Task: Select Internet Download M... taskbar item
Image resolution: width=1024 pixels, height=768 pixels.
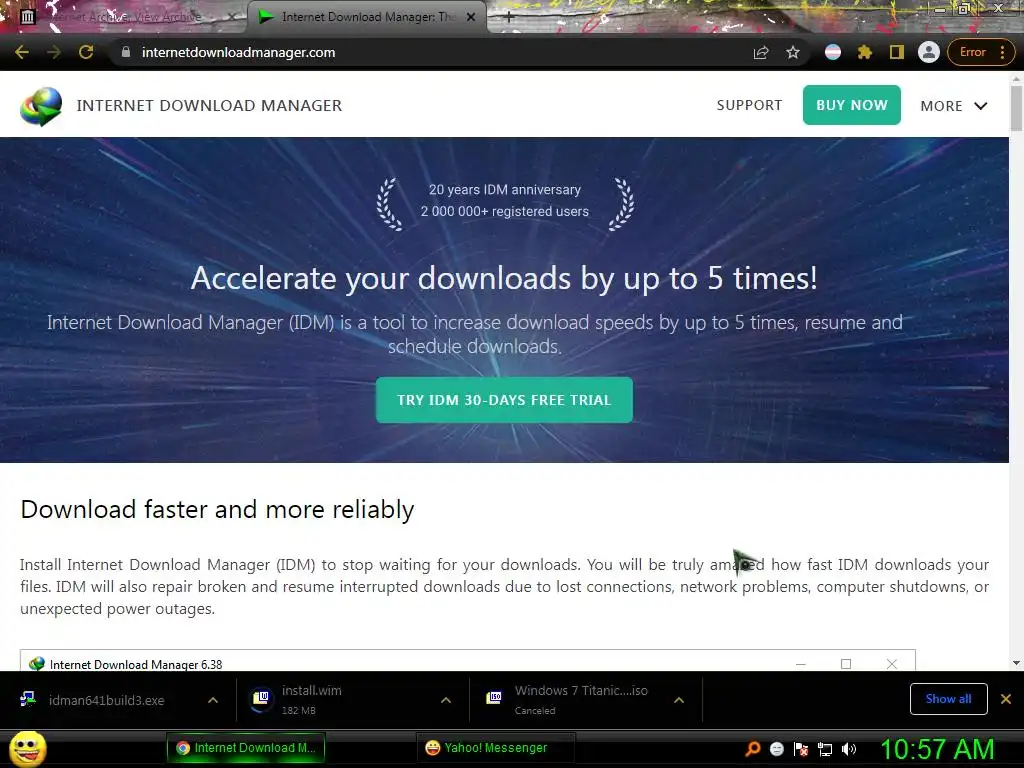Action: tap(246, 748)
